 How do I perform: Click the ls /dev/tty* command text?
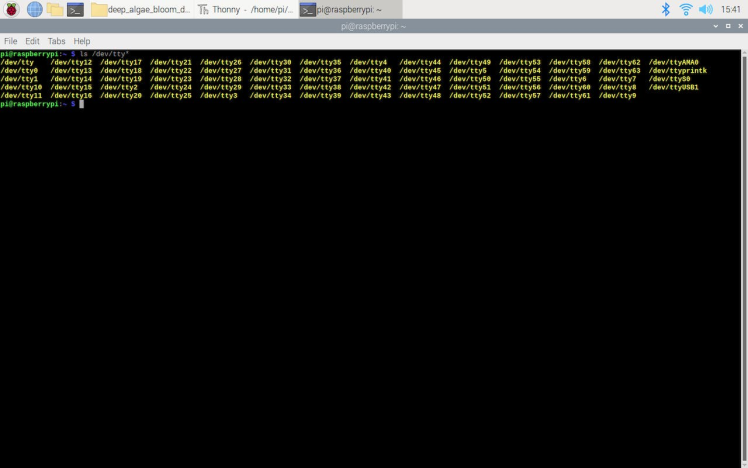(104, 54)
